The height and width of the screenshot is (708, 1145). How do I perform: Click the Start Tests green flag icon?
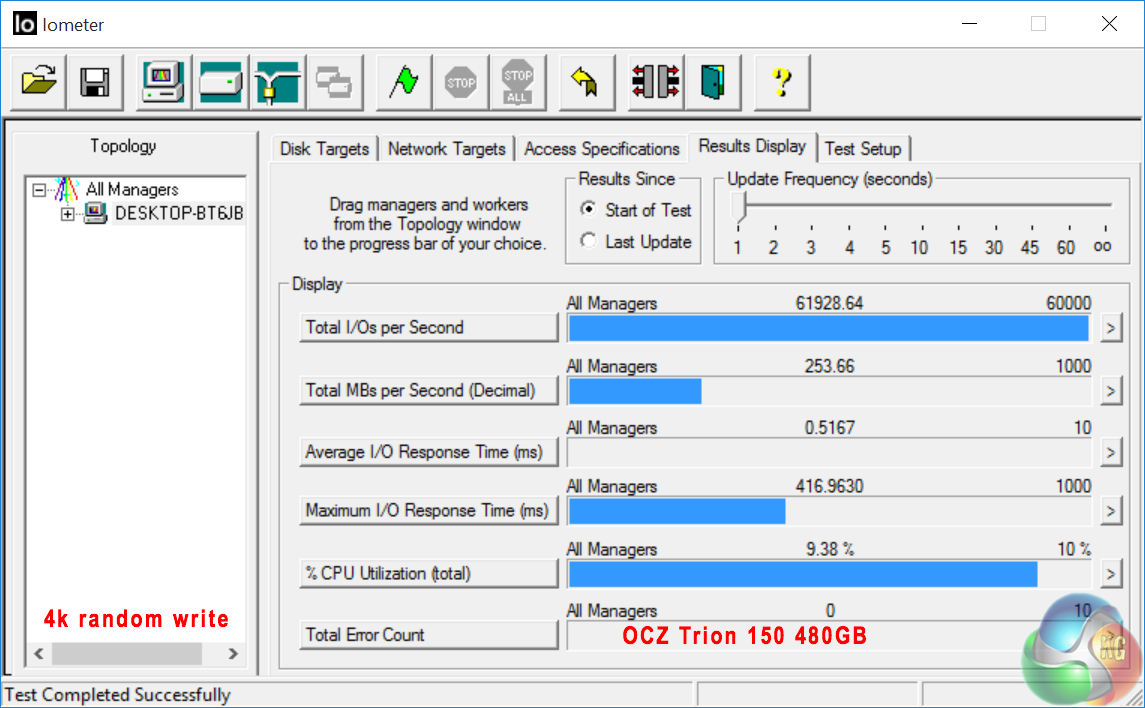pos(404,82)
